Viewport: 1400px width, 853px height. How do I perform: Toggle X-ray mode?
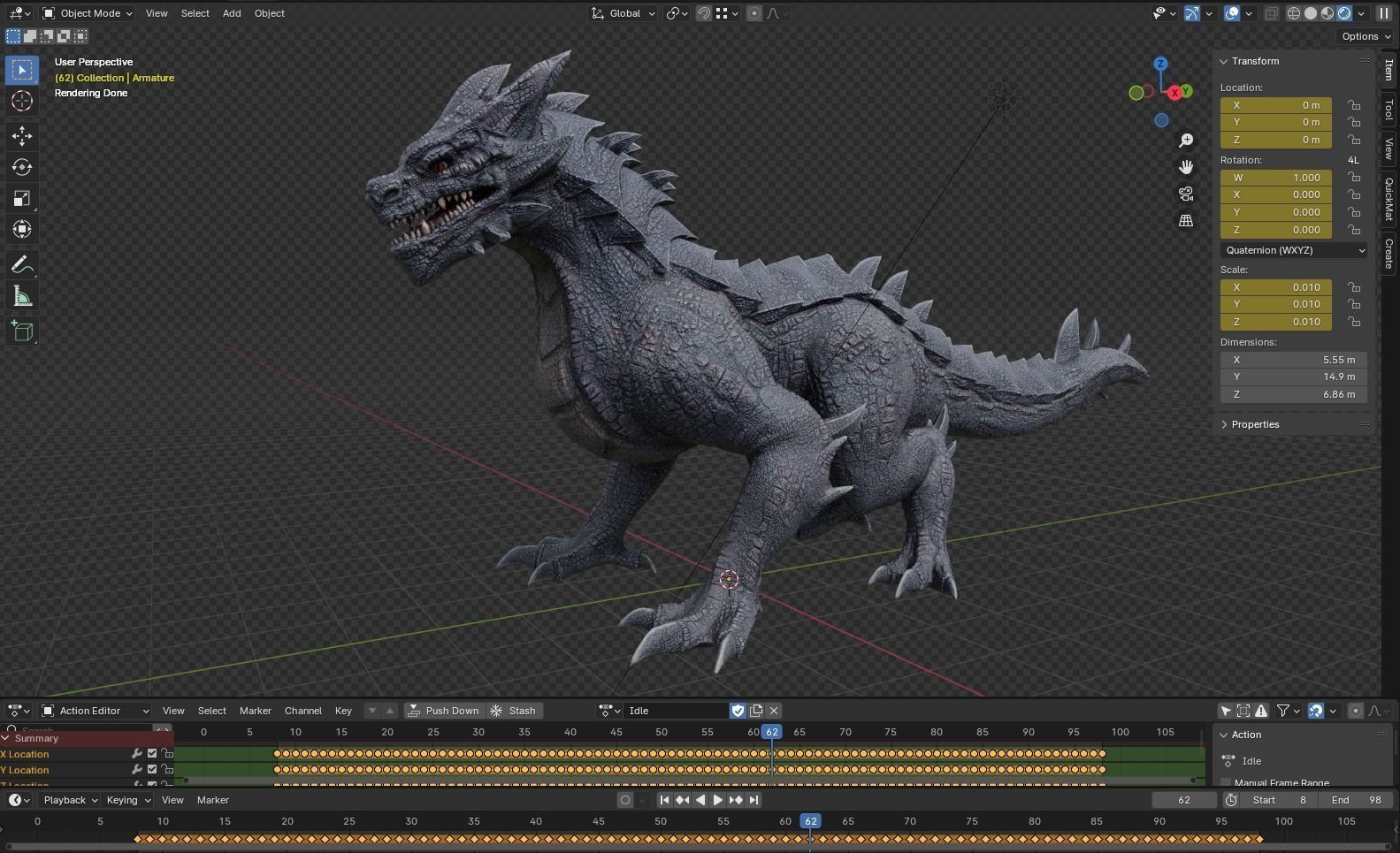pyautogui.click(x=1271, y=13)
